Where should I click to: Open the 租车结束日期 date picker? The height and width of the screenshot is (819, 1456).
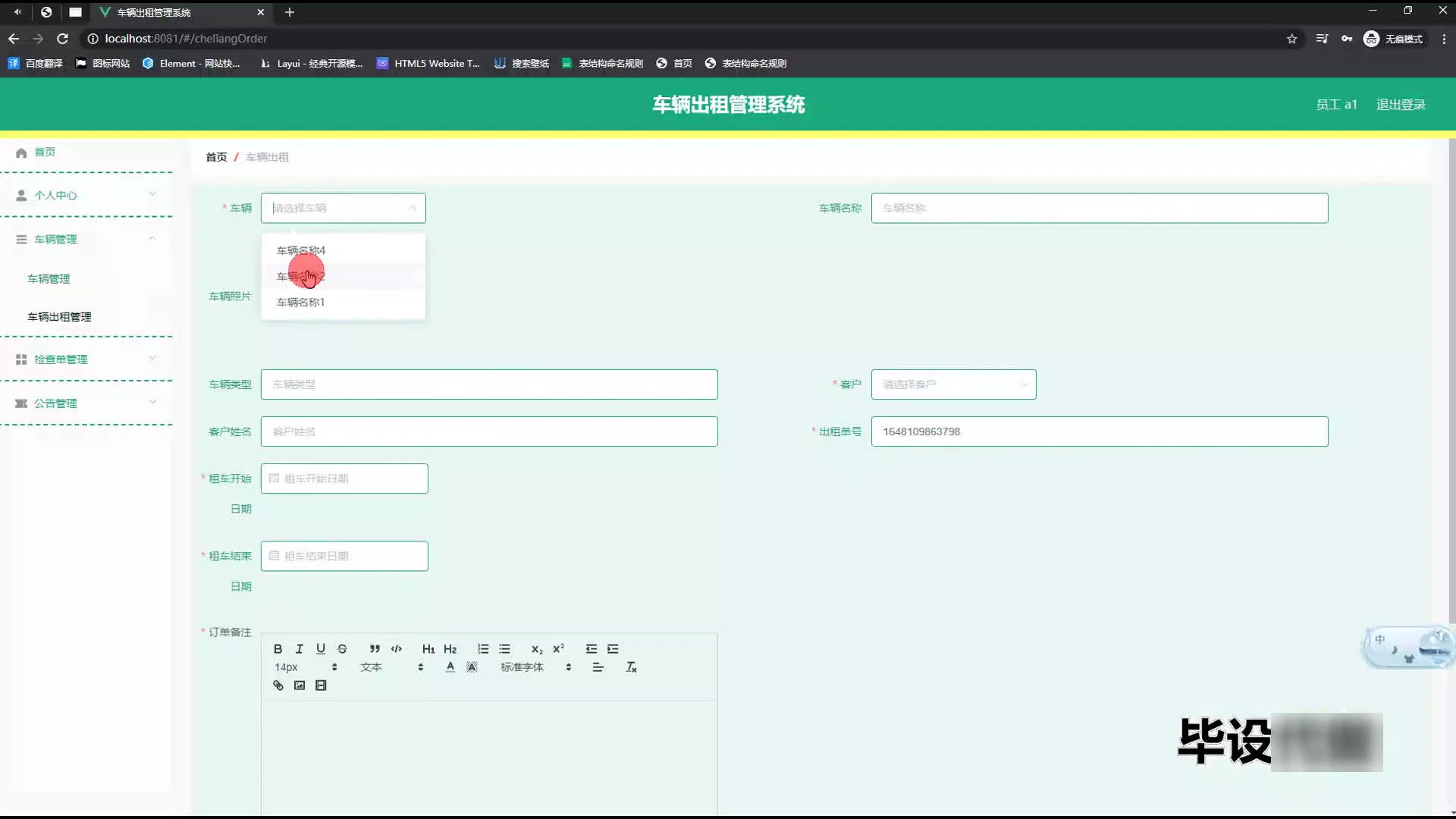(344, 556)
